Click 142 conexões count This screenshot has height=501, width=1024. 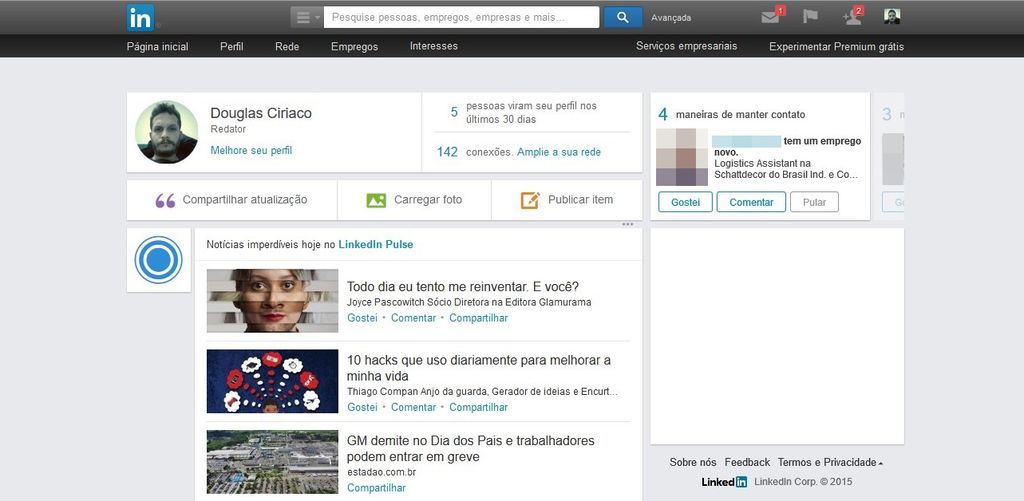[x=447, y=152]
